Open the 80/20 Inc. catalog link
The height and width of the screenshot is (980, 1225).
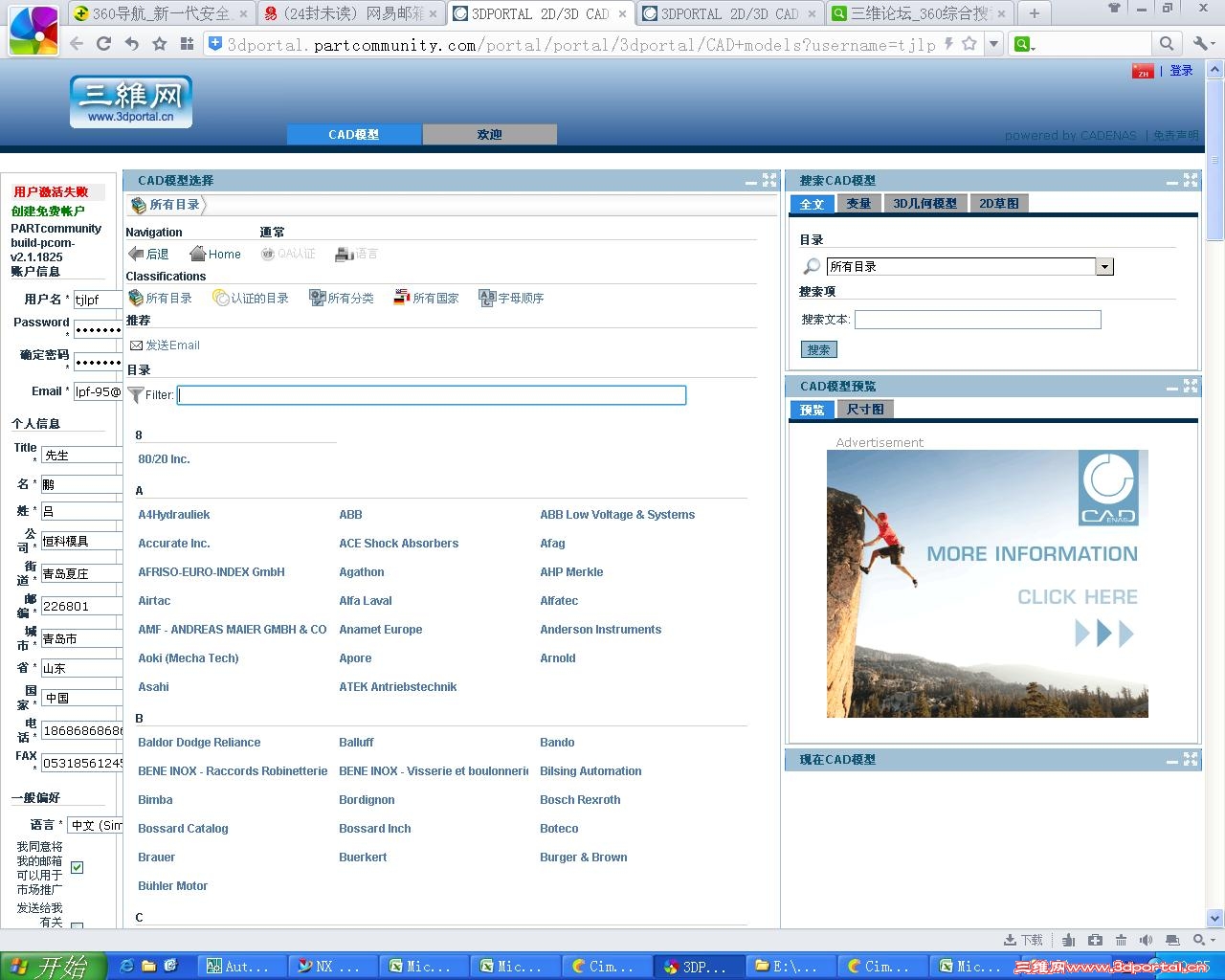(x=164, y=459)
